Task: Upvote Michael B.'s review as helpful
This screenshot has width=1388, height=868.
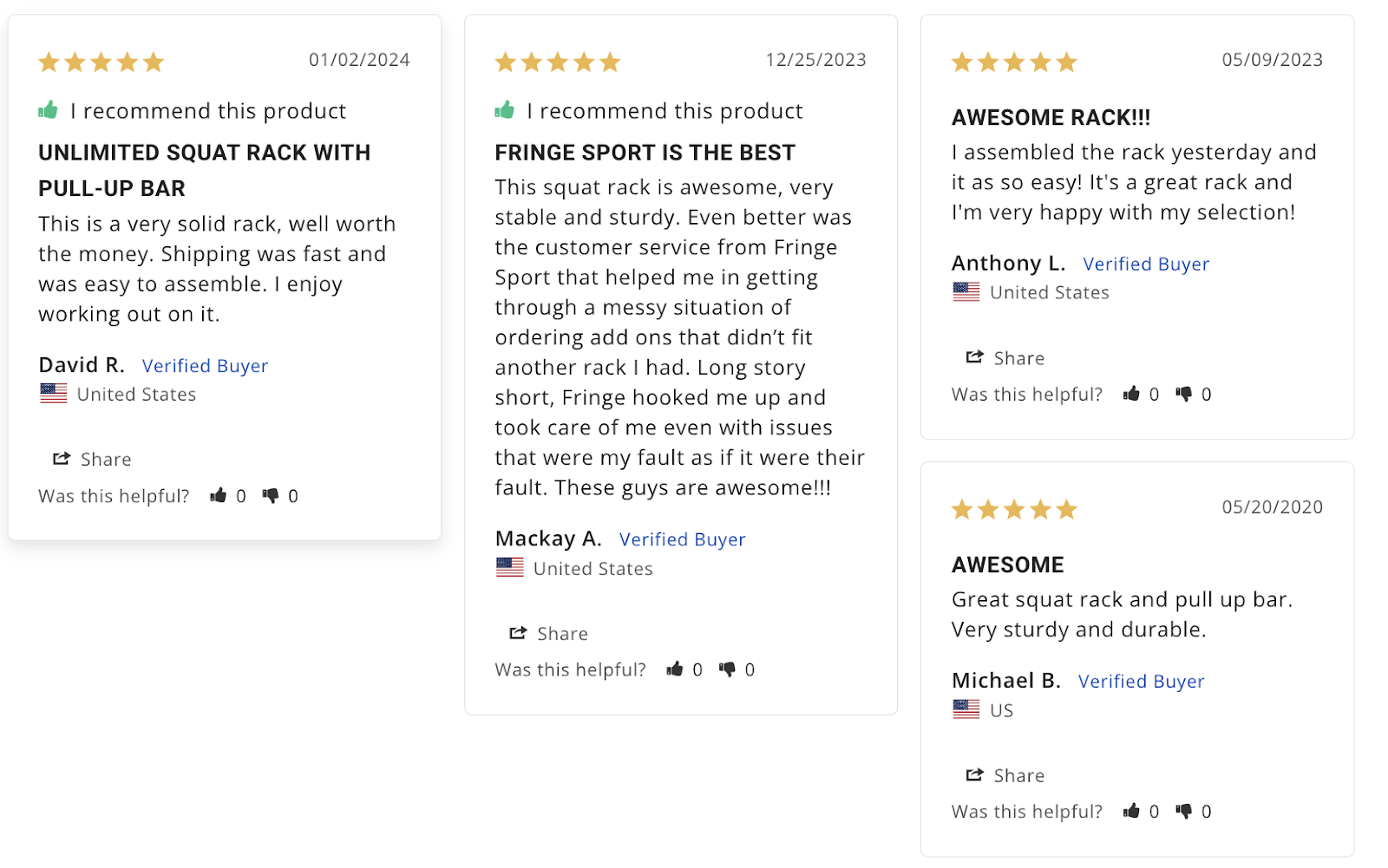Action: [x=1131, y=811]
